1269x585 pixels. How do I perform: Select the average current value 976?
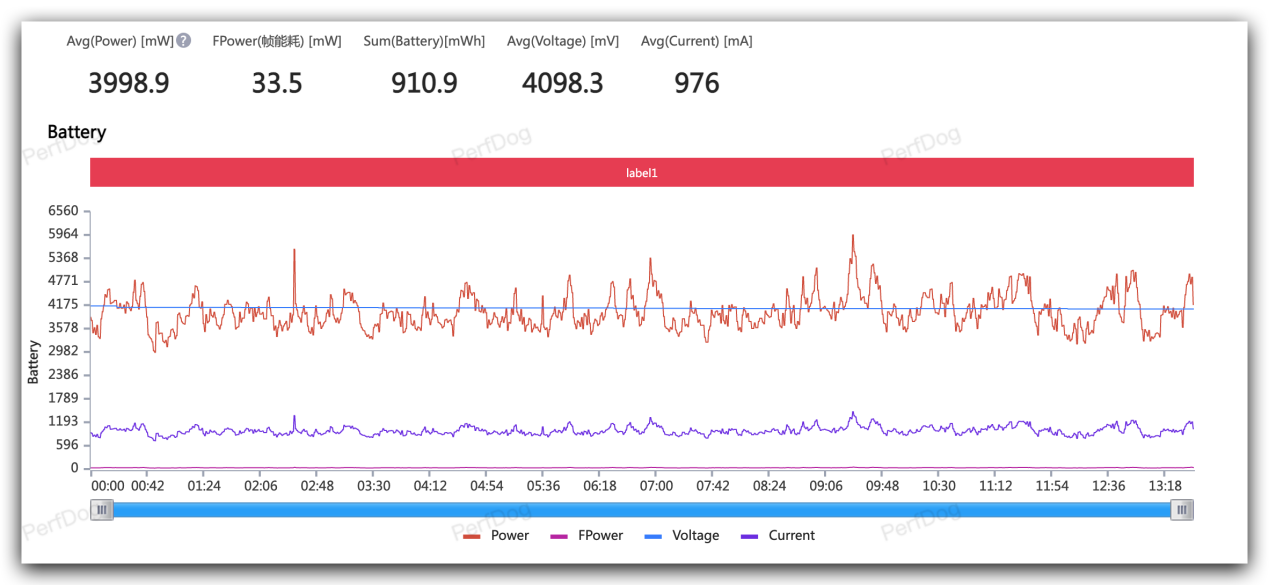[x=697, y=83]
